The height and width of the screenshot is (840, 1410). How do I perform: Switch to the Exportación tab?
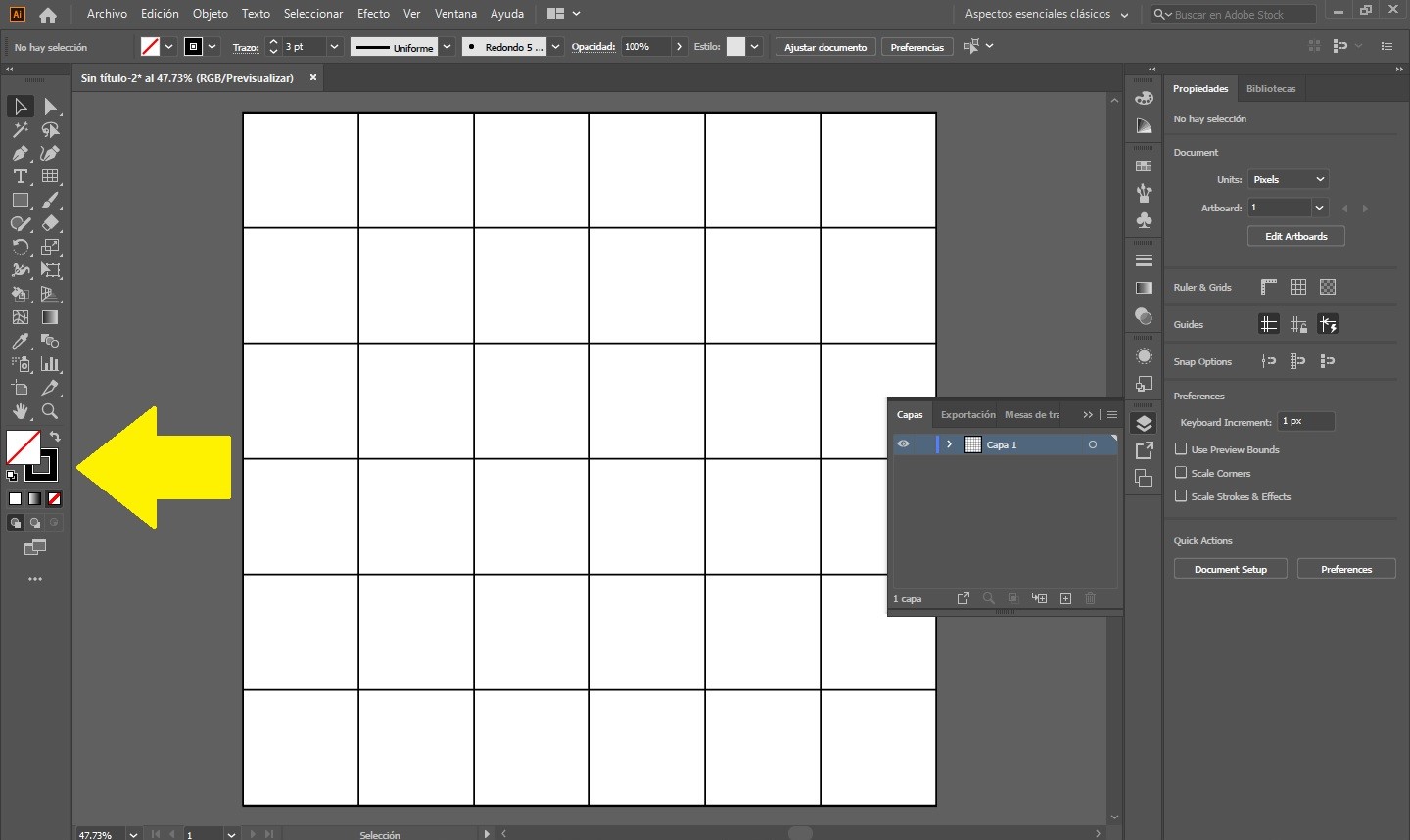click(967, 415)
